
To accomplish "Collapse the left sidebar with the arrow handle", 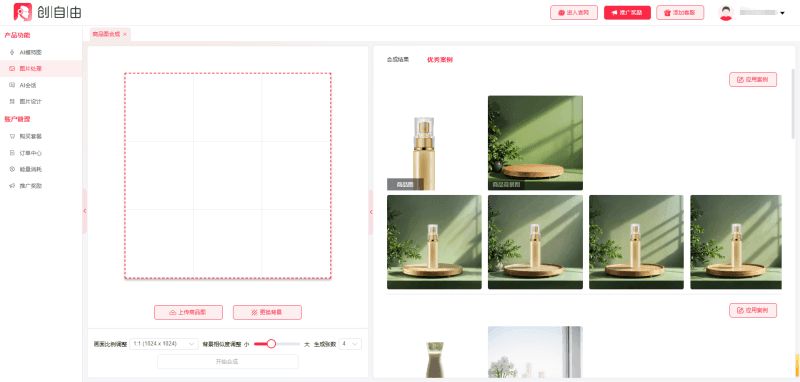I will (85, 211).
